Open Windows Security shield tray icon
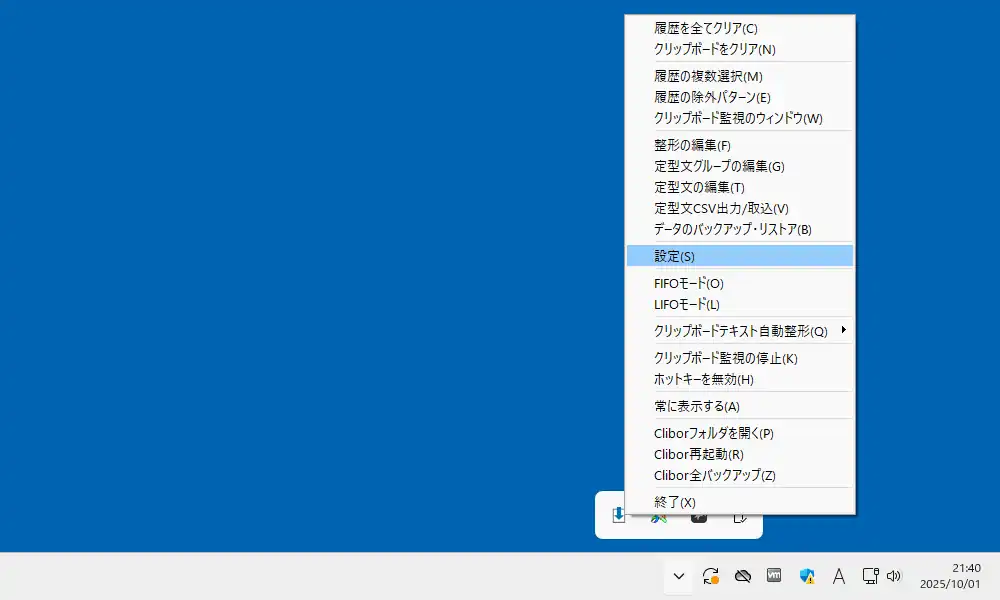The width and height of the screenshot is (1000, 600). [806, 575]
